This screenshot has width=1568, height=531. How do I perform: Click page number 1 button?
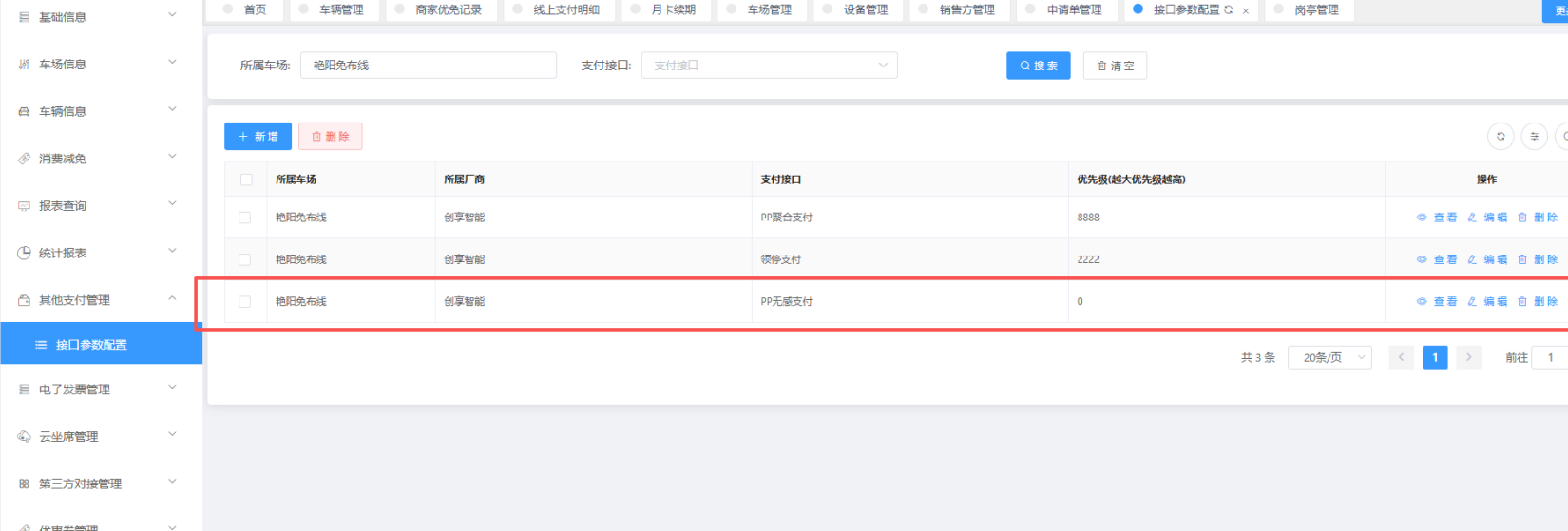(1435, 358)
